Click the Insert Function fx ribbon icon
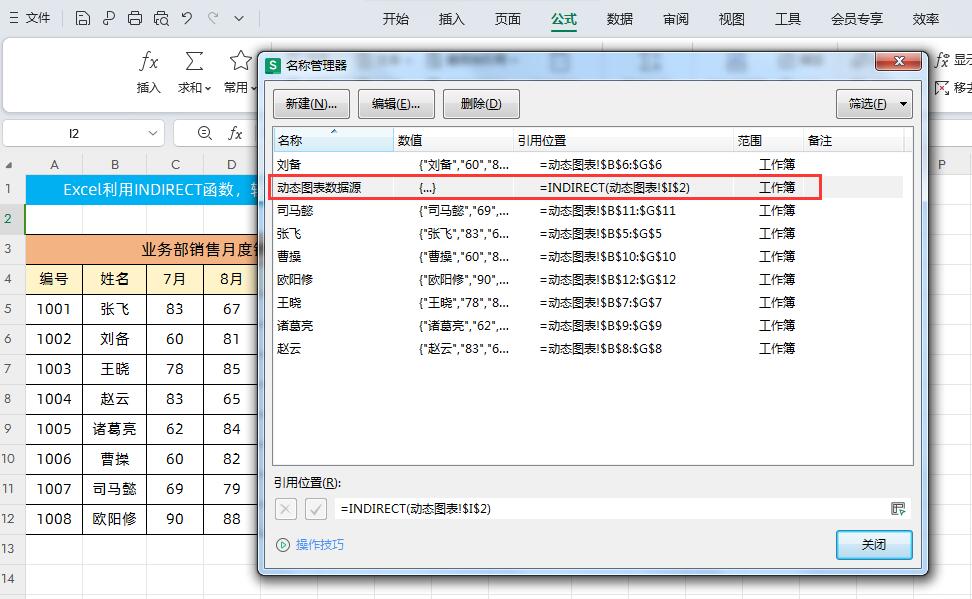Image resolution: width=972 pixels, height=599 pixels. click(149, 63)
